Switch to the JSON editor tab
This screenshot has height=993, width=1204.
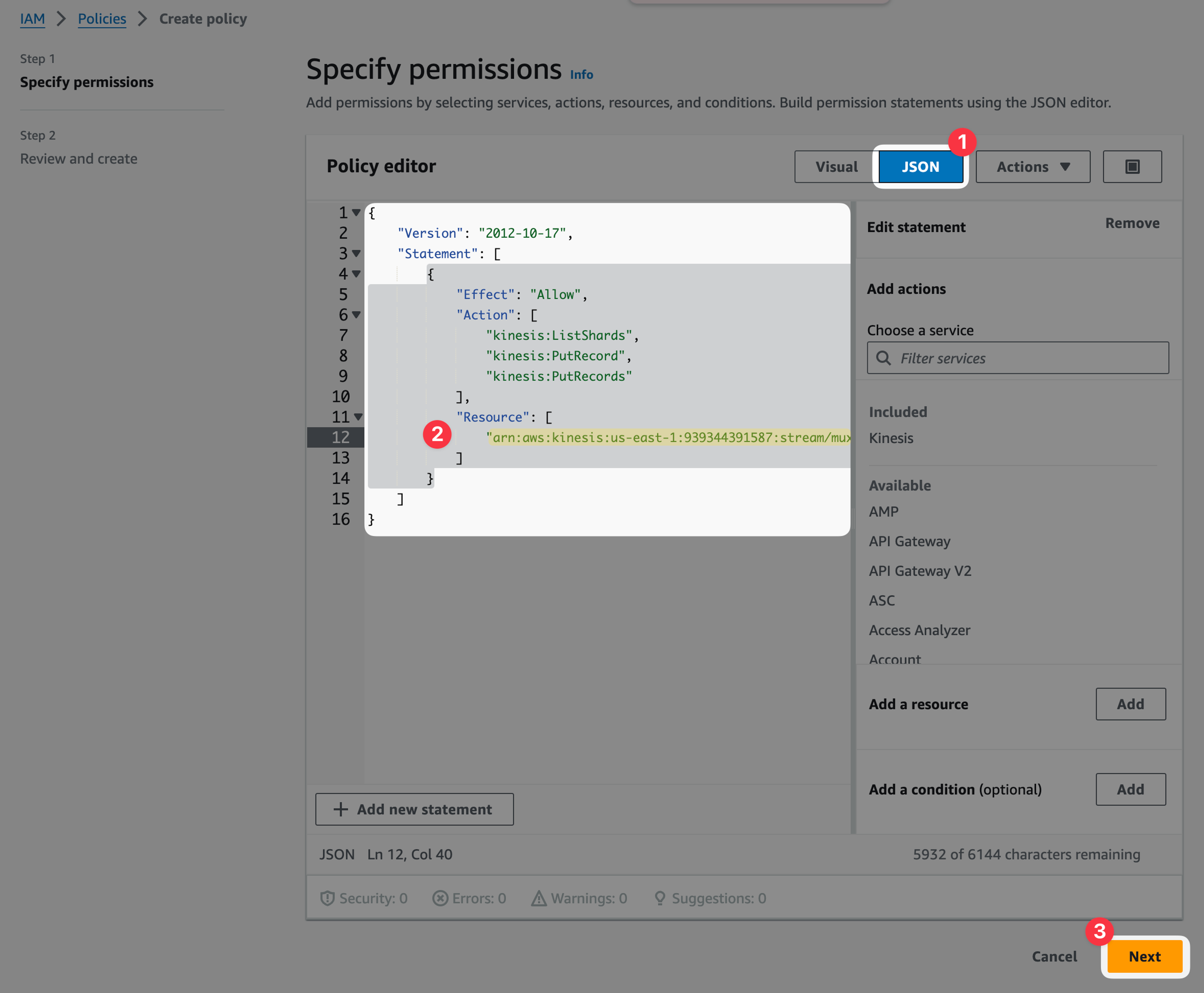pyautogui.click(x=920, y=166)
